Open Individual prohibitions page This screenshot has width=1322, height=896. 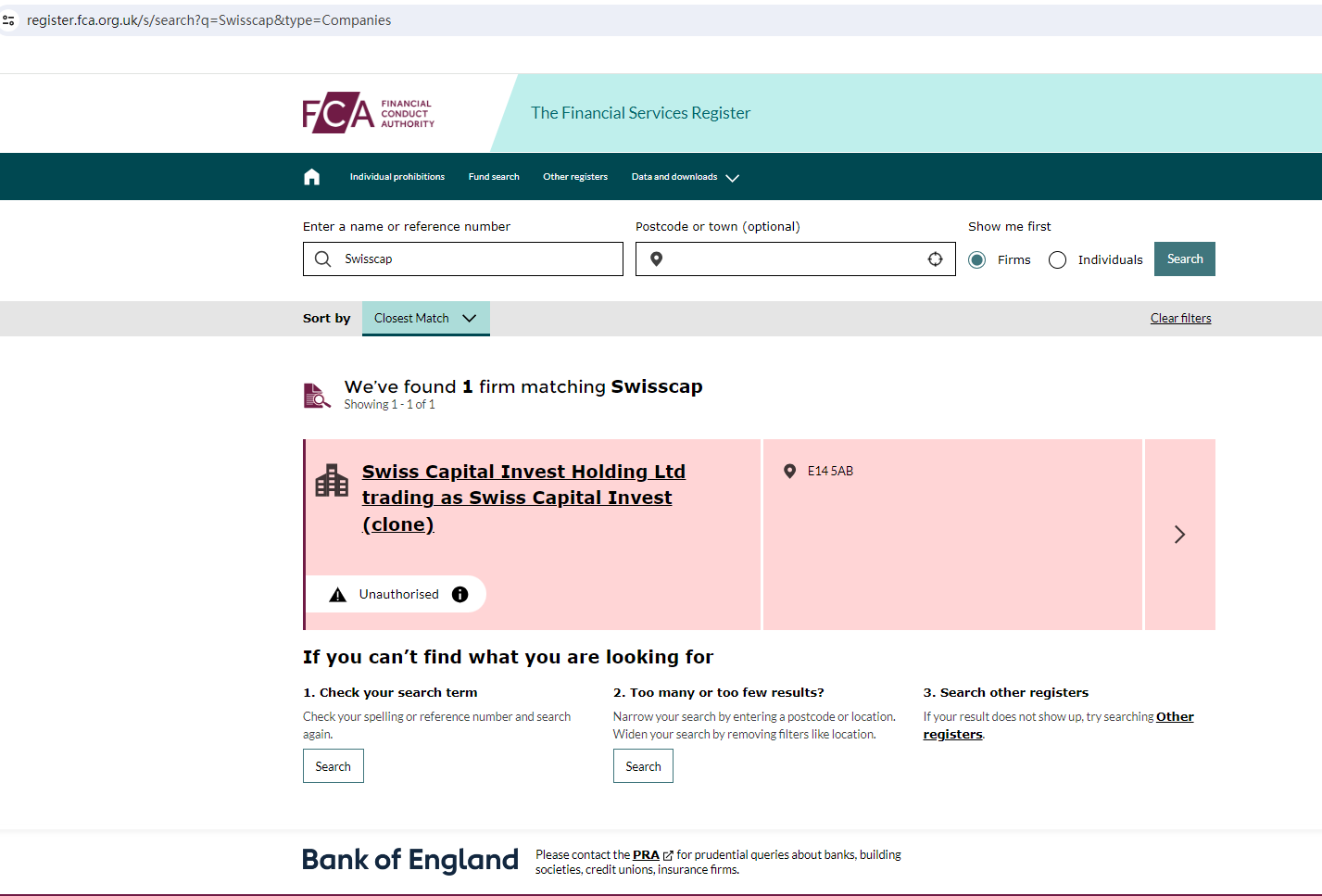tap(397, 177)
